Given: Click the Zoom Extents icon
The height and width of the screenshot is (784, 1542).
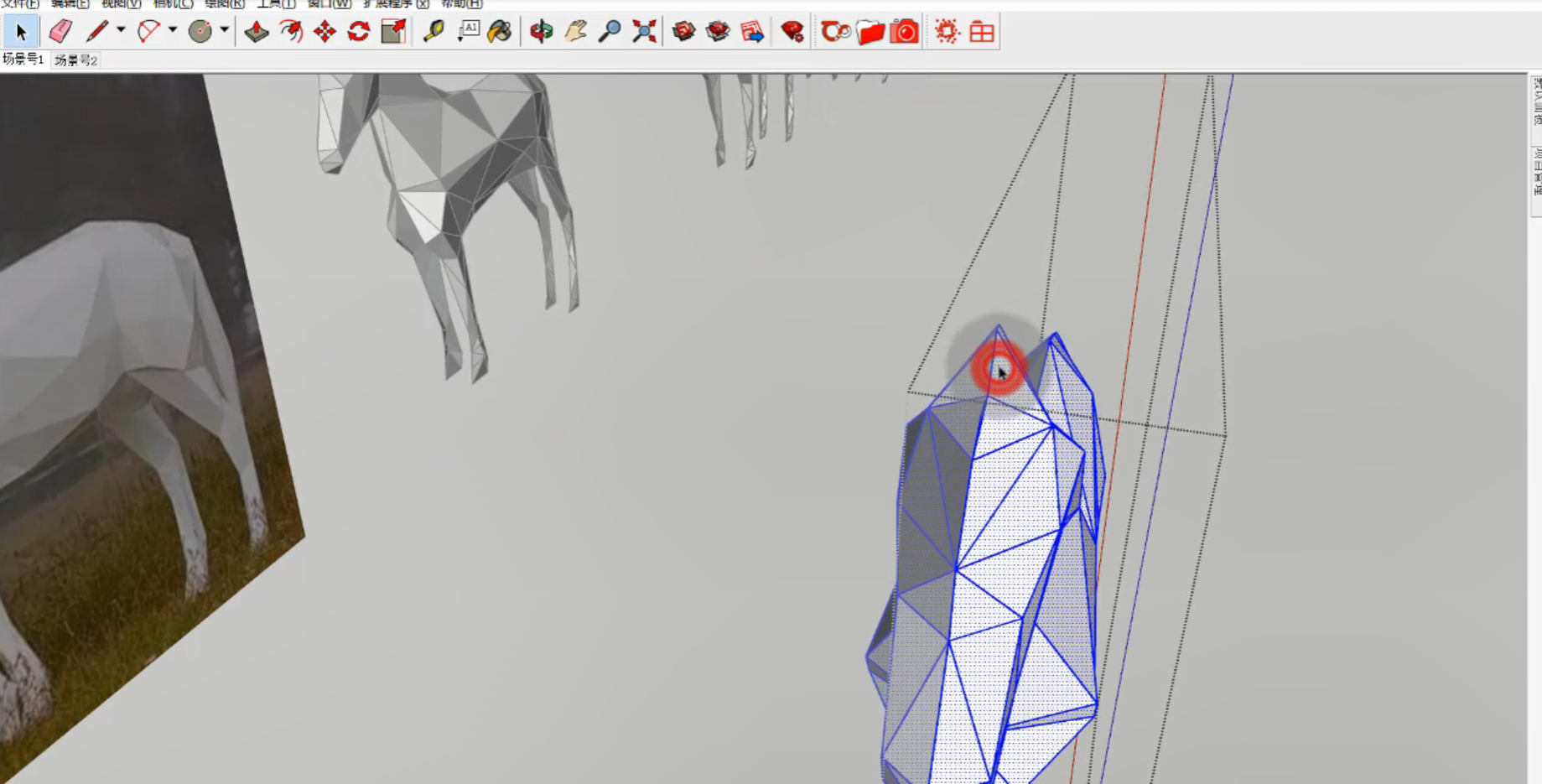Looking at the screenshot, I should [644, 32].
